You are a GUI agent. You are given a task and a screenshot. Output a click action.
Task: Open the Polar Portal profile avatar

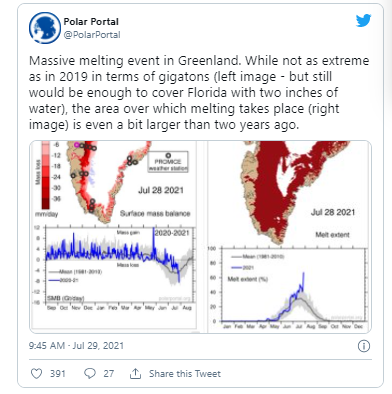point(45,28)
